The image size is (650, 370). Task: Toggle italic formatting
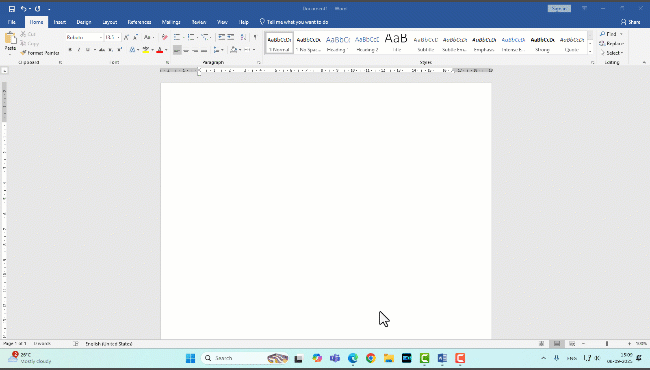coord(79,50)
